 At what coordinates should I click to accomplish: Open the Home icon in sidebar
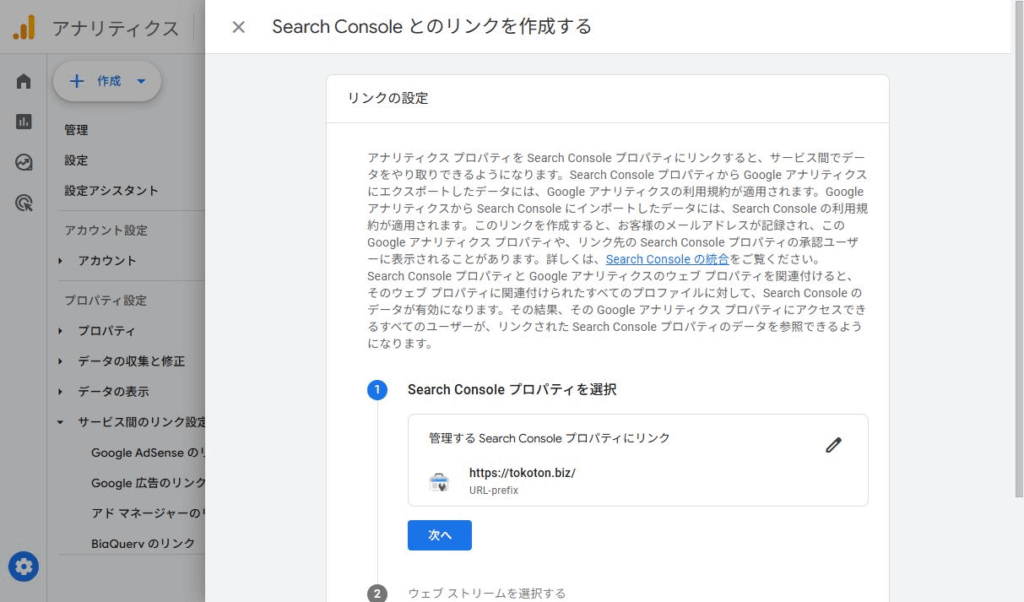click(23, 81)
